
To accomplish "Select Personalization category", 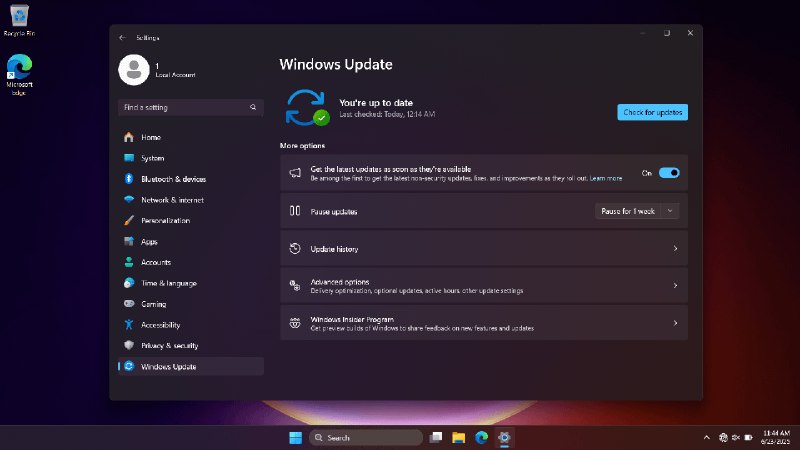I will pyautogui.click(x=190, y=220).
